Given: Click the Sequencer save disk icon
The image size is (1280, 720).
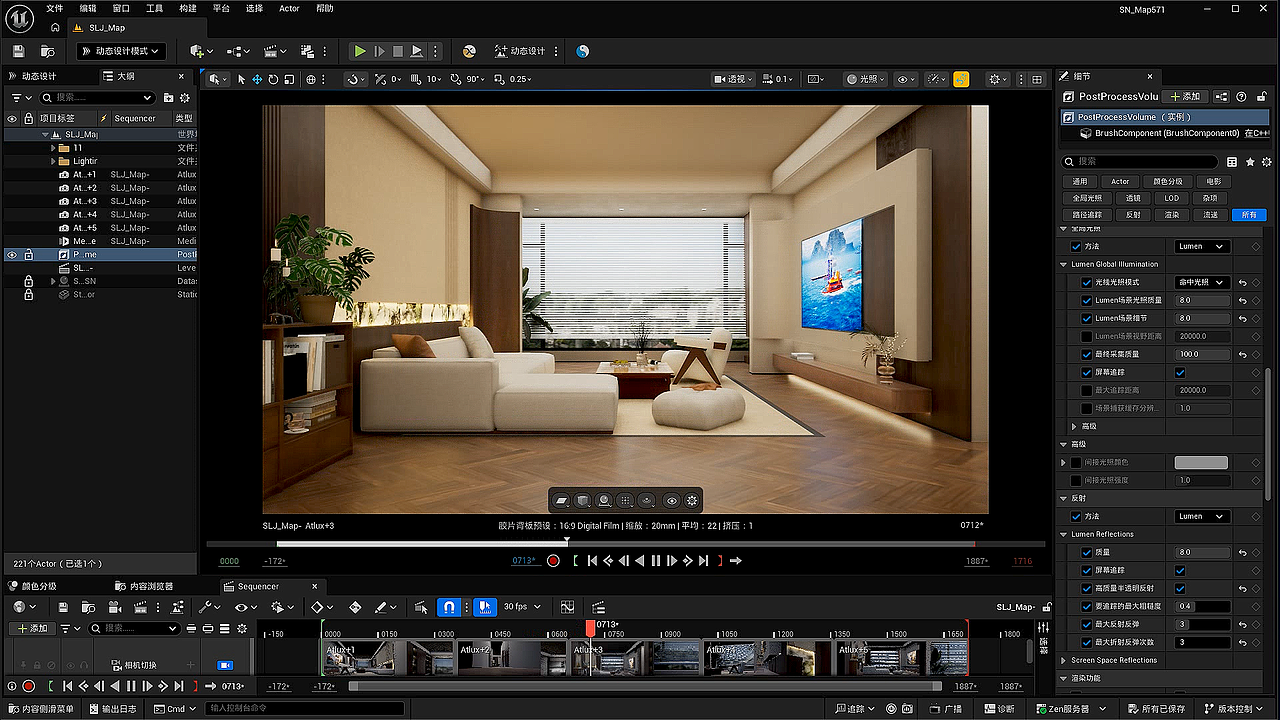Looking at the screenshot, I should pyautogui.click(x=63, y=607).
